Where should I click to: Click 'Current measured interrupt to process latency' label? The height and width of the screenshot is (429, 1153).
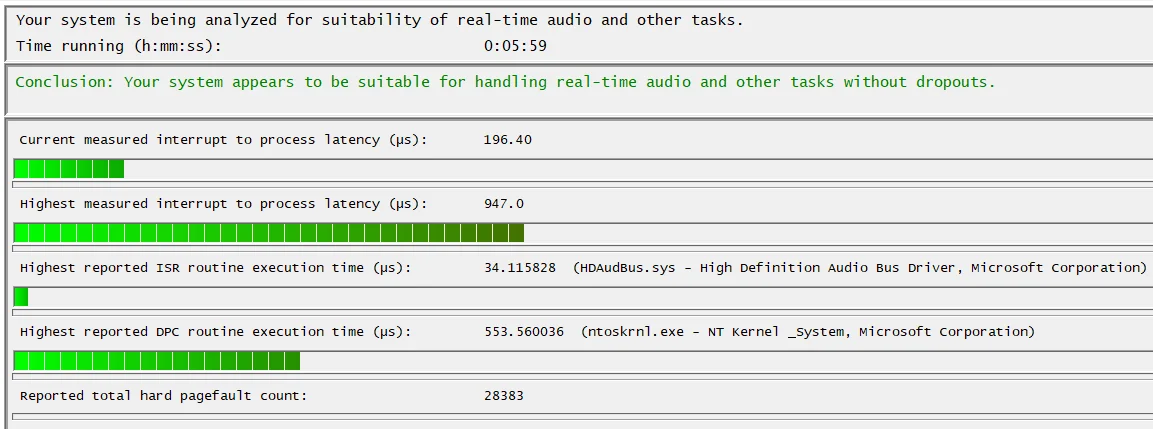click(x=223, y=139)
